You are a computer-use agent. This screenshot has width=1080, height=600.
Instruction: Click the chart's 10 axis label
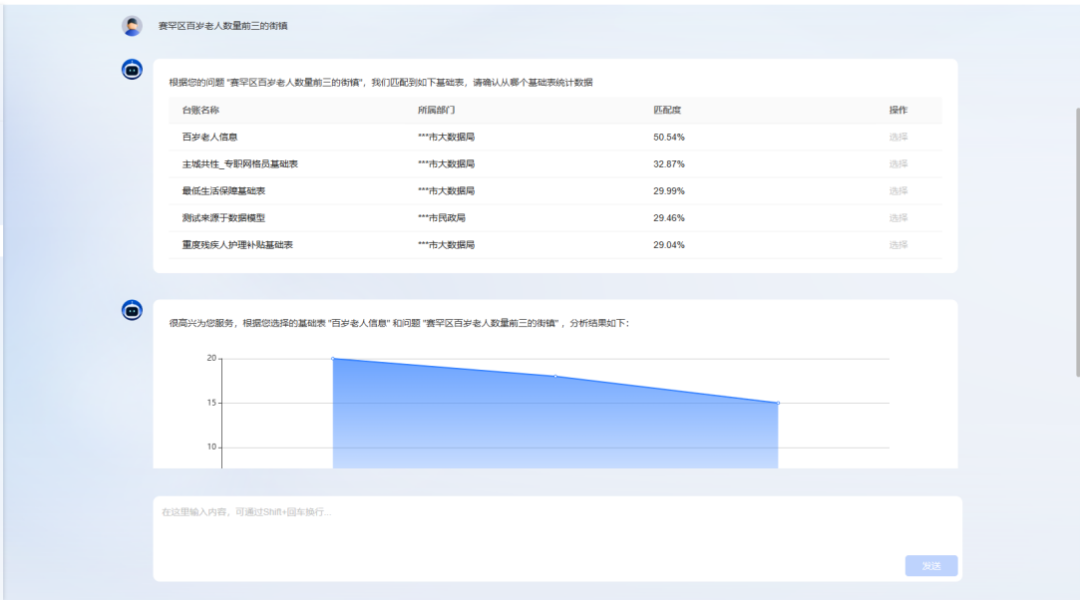[211, 447]
